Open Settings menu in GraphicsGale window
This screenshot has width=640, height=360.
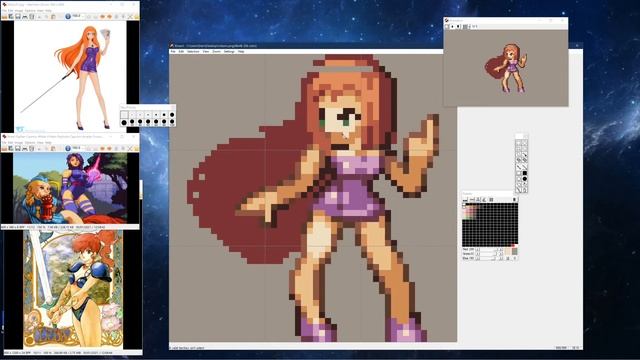(x=229, y=52)
